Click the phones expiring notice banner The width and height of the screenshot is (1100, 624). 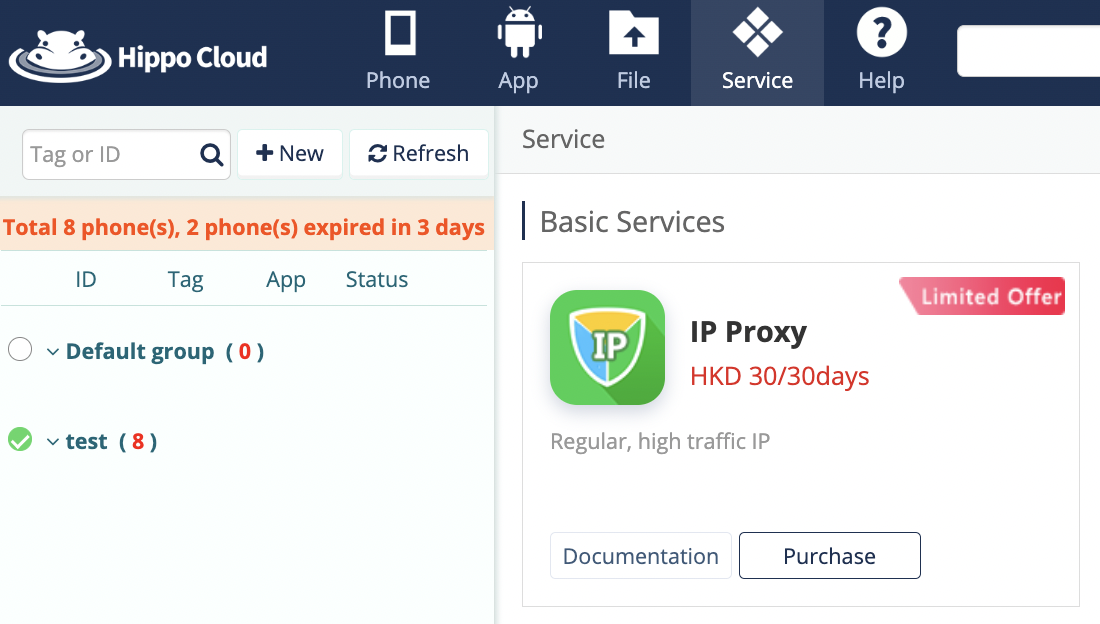(x=246, y=227)
